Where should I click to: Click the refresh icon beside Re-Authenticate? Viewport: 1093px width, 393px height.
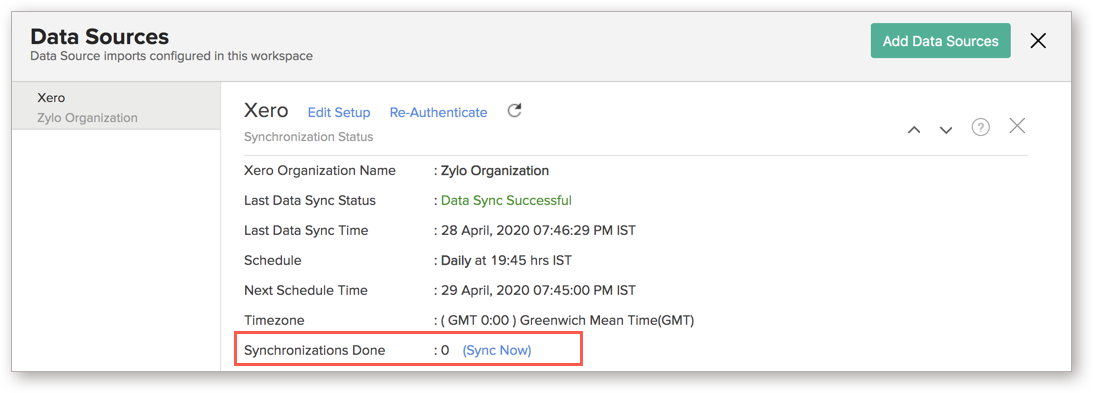[x=514, y=111]
